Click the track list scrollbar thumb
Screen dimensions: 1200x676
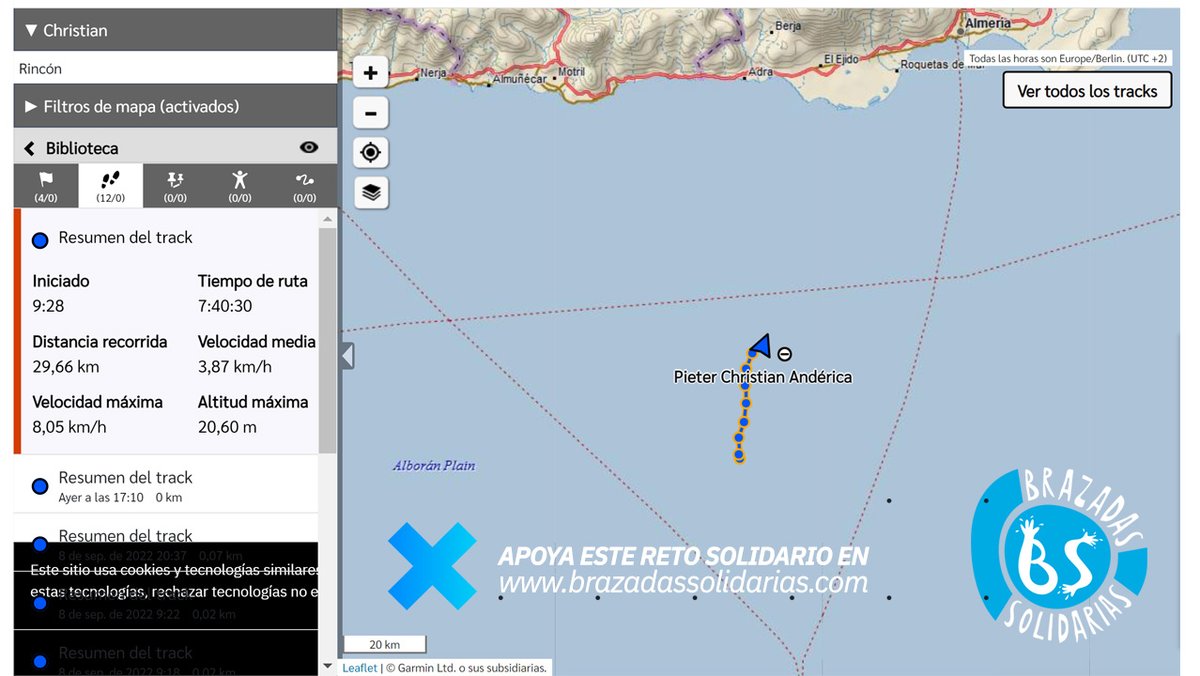327,341
